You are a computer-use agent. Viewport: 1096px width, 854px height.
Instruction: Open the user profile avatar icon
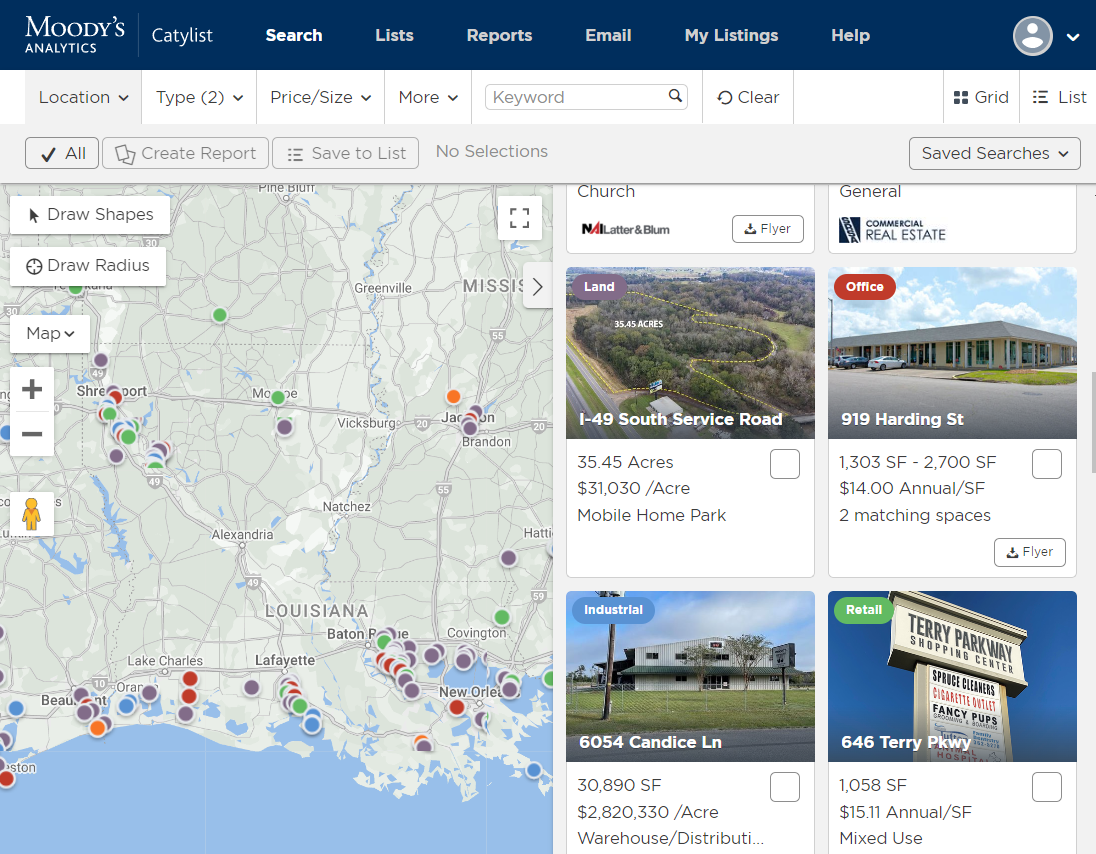[x=1032, y=36]
